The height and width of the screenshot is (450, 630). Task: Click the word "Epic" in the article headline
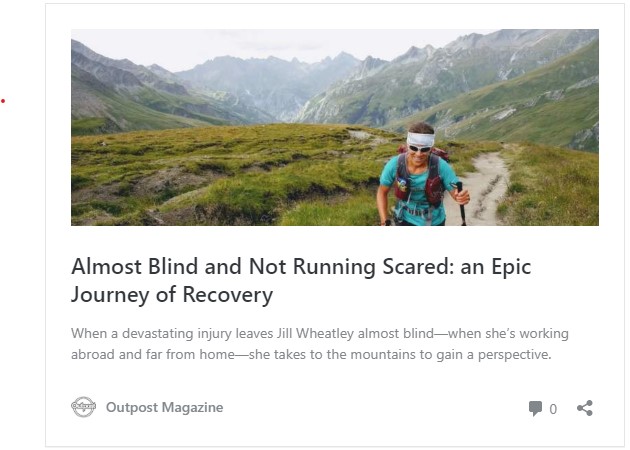pyautogui.click(x=508, y=267)
